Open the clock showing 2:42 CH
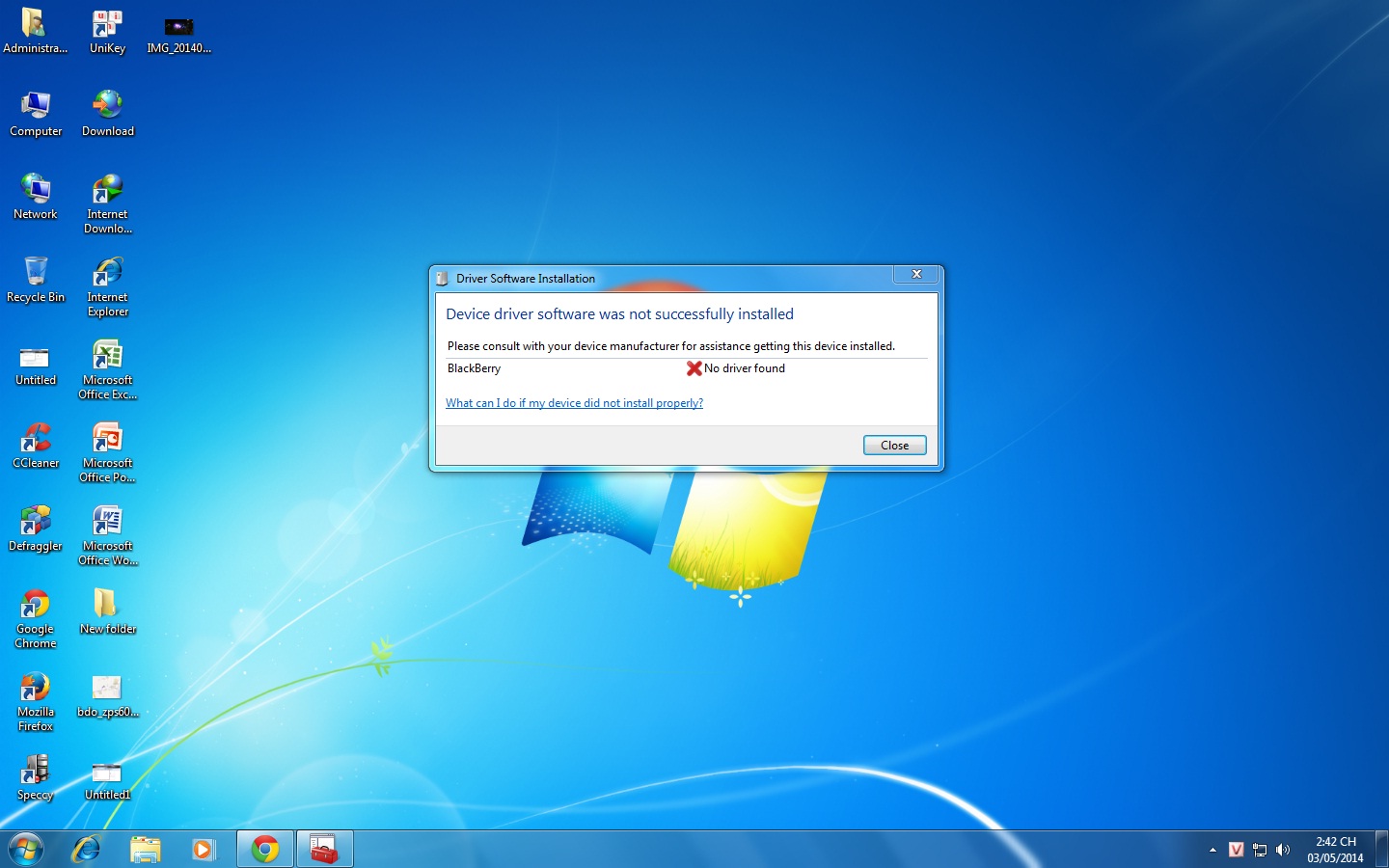Viewport: 1389px width, 868px height. [x=1335, y=850]
